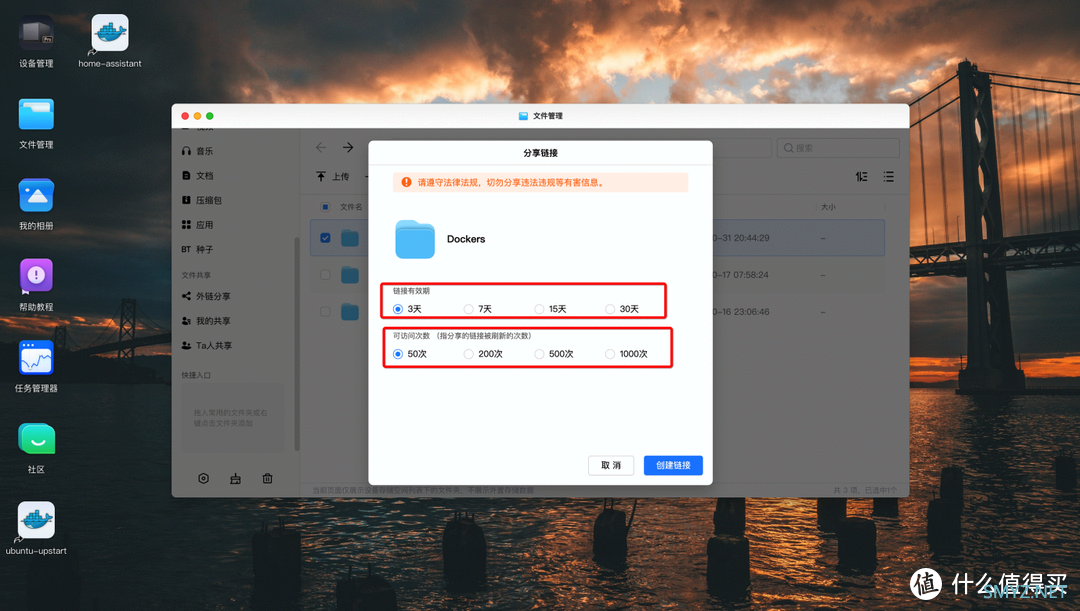Select the 200次 access count option
Image resolution: width=1080 pixels, height=611 pixels.
pyautogui.click(x=468, y=354)
